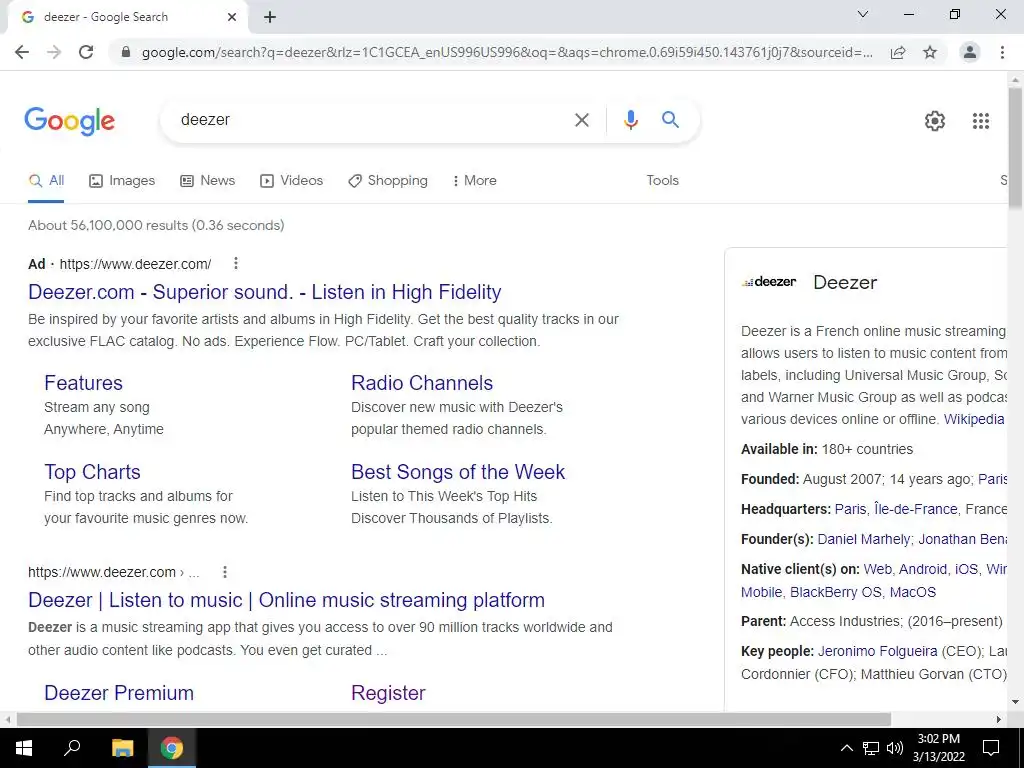Screen dimensions: 1024x768
Task: Switch to the Shopping tab
Action: coord(388,181)
